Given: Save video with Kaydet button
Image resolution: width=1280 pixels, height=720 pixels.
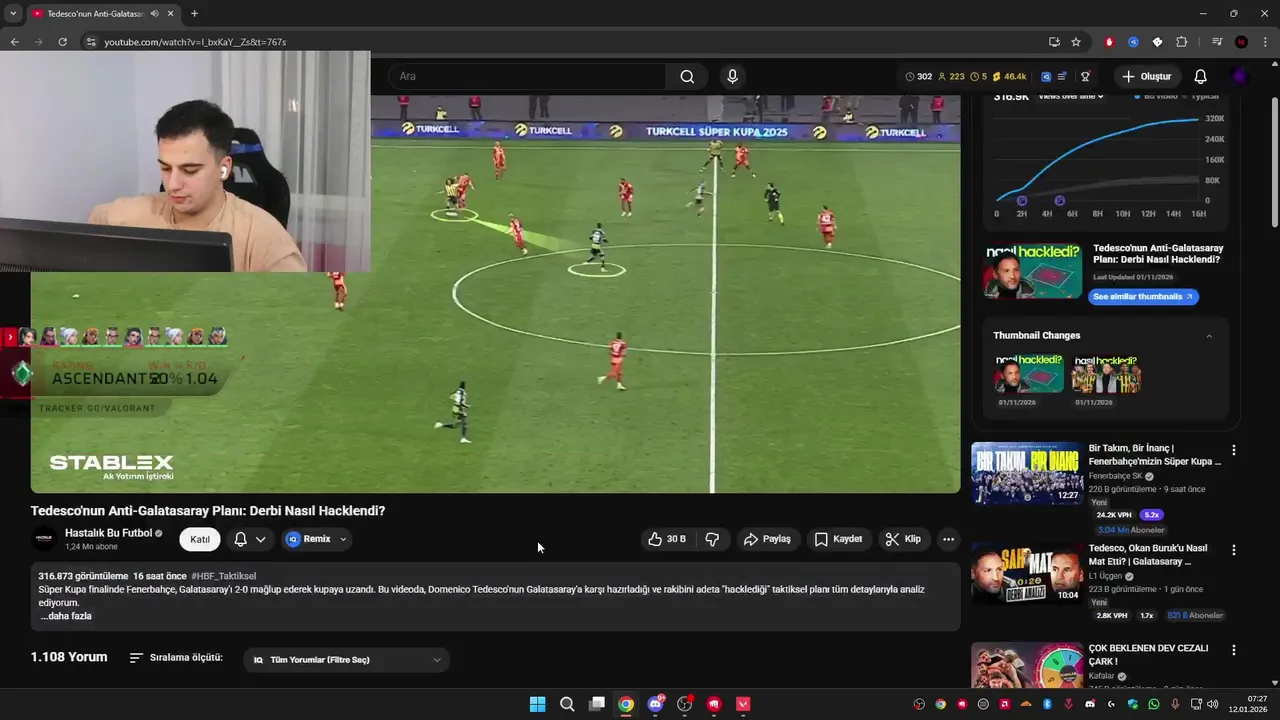Looking at the screenshot, I should [x=838, y=539].
